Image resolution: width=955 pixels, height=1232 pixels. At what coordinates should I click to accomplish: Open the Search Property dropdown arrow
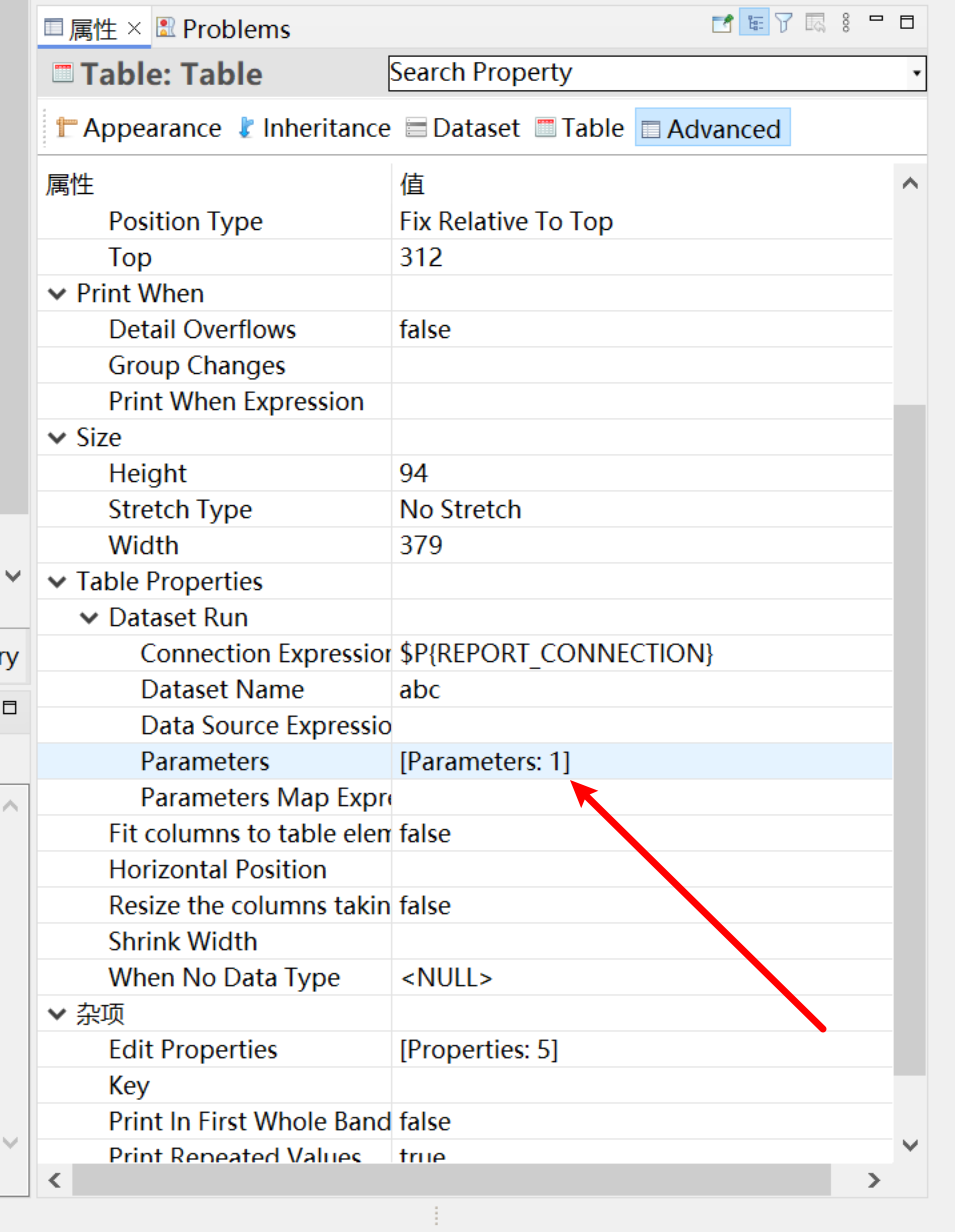tap(917, 73)
